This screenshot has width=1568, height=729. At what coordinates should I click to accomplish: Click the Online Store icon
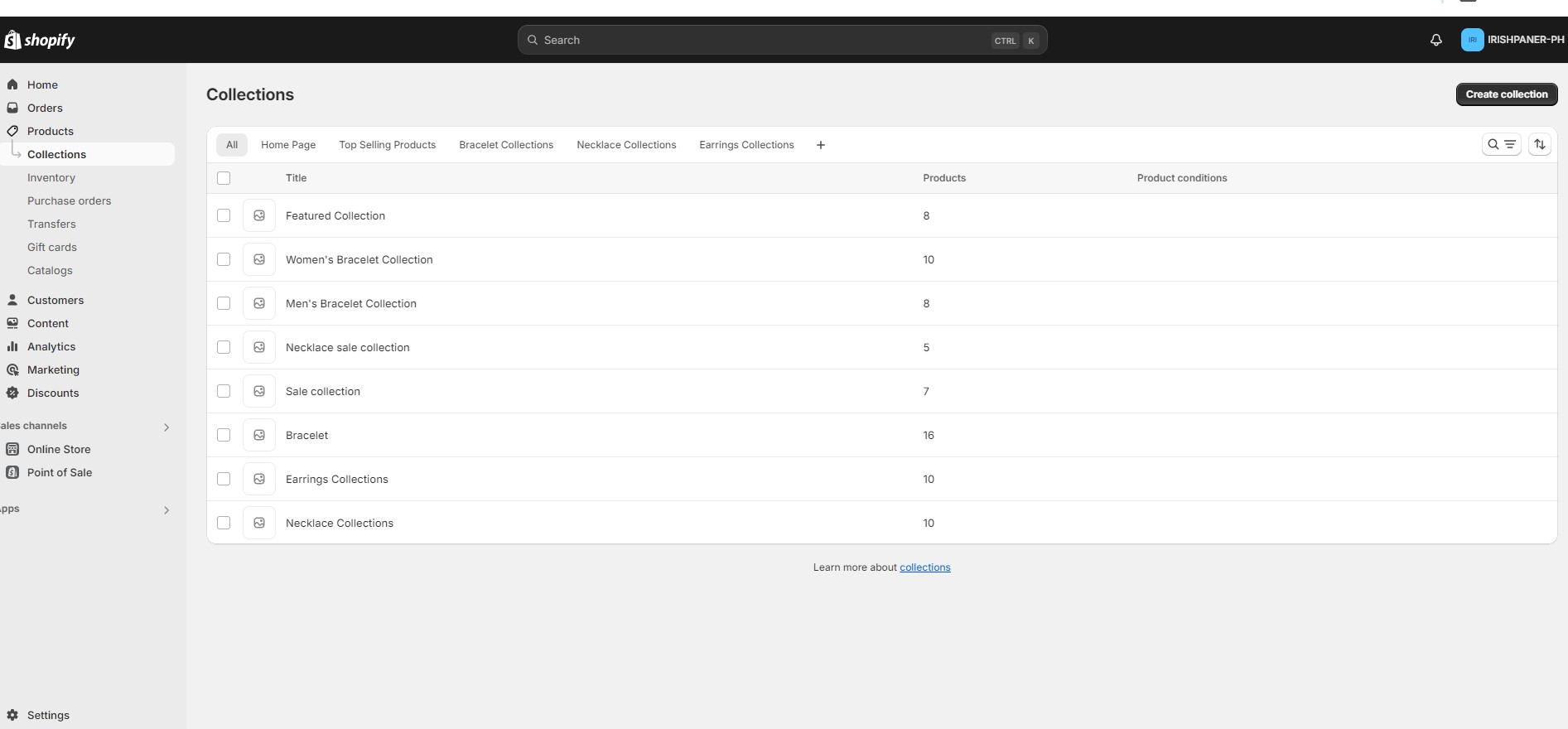12,449
